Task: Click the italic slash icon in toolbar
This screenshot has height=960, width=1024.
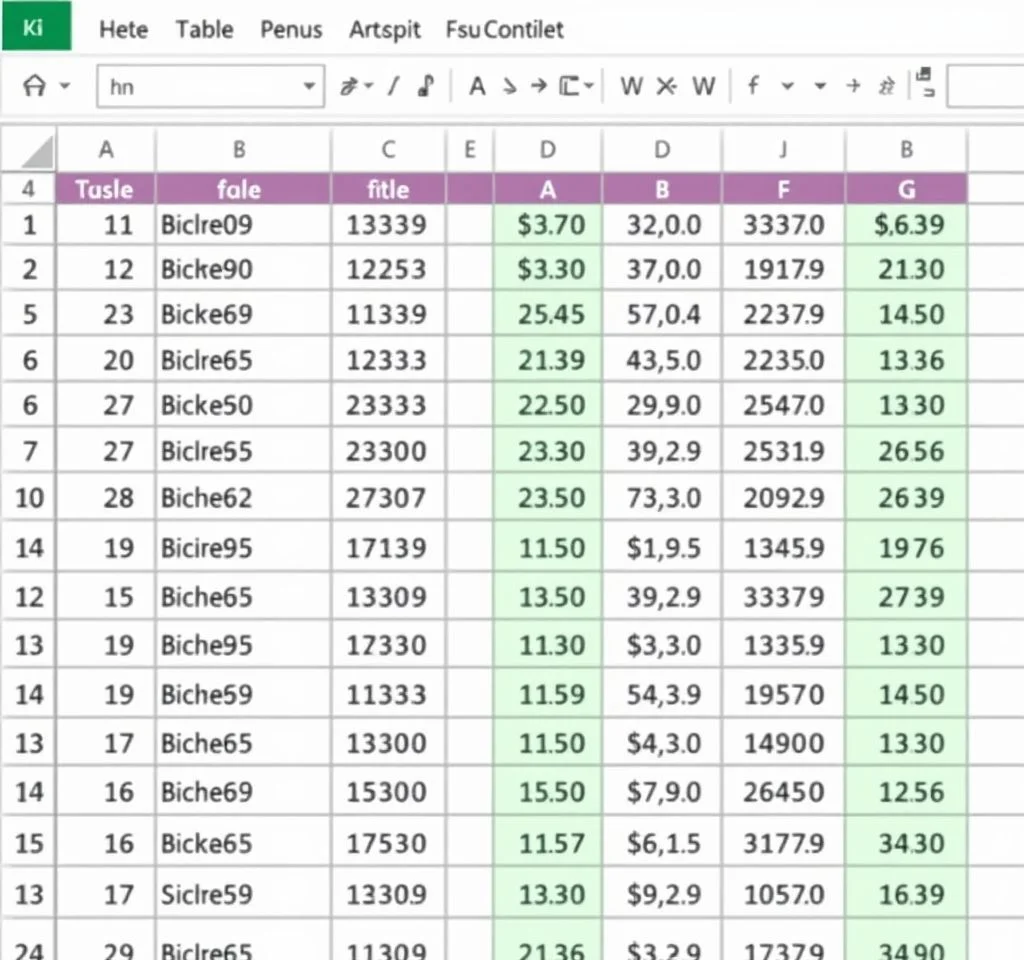Action: coord(394,87)
